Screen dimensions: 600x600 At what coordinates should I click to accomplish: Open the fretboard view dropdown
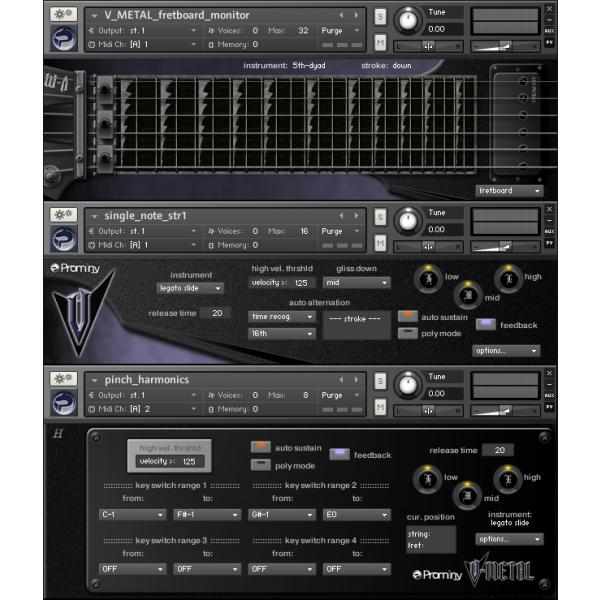(509, 190)
